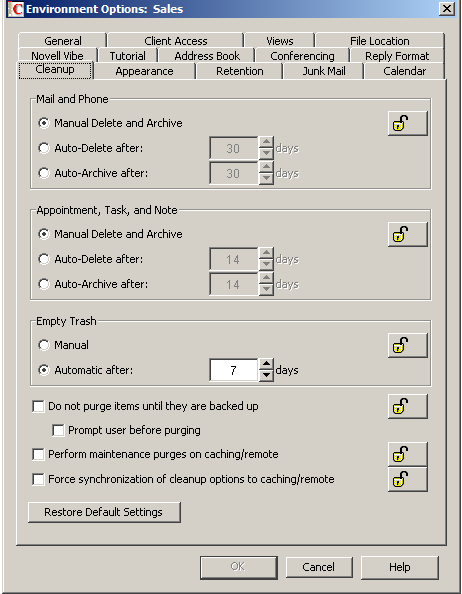The width and height of the screenshot is (462, 594).
Task: Switch to the Client Access tab
Action: coord(175,41)
